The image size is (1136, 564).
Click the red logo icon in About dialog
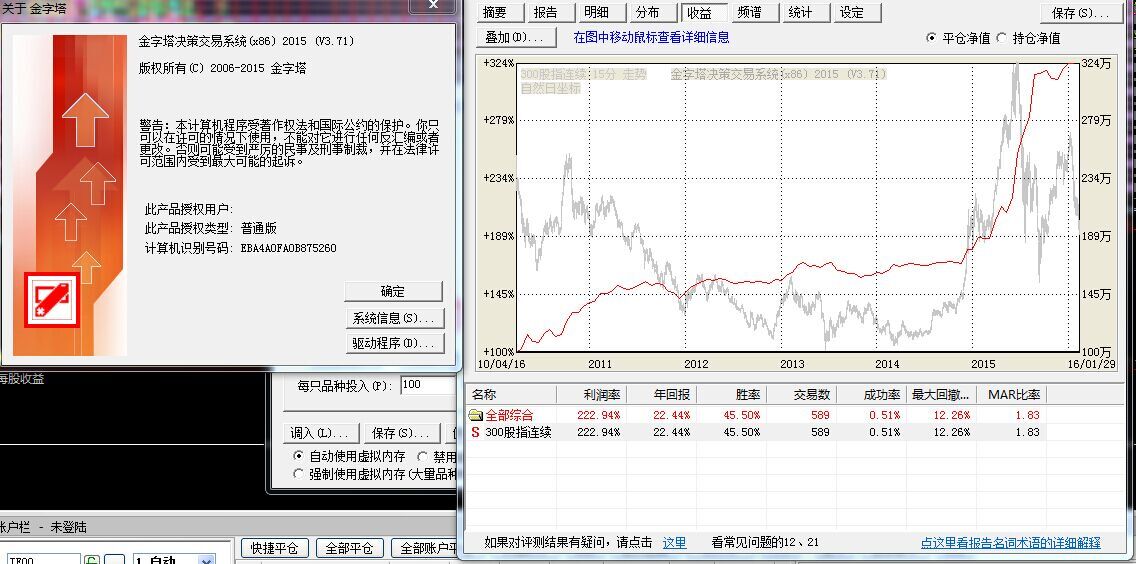[x=51, y=300]
